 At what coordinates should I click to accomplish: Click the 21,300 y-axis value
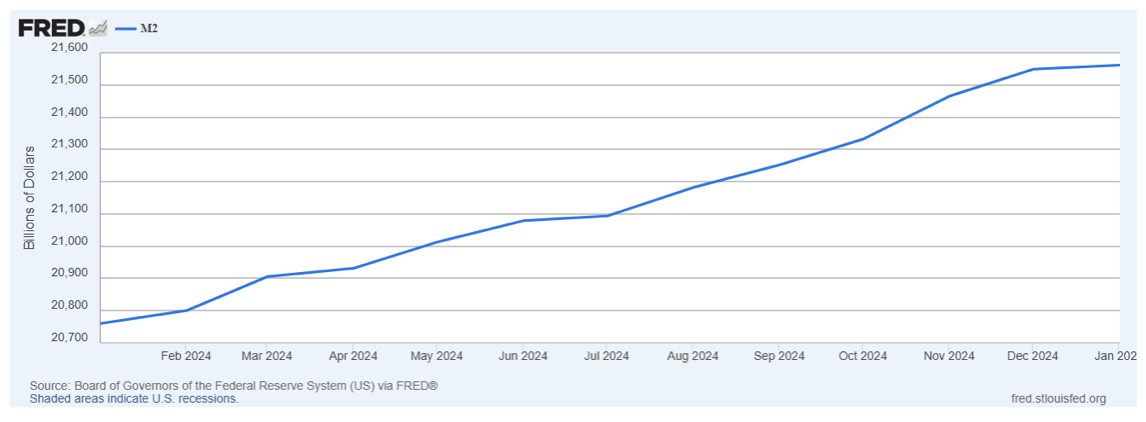click(67, 145)
